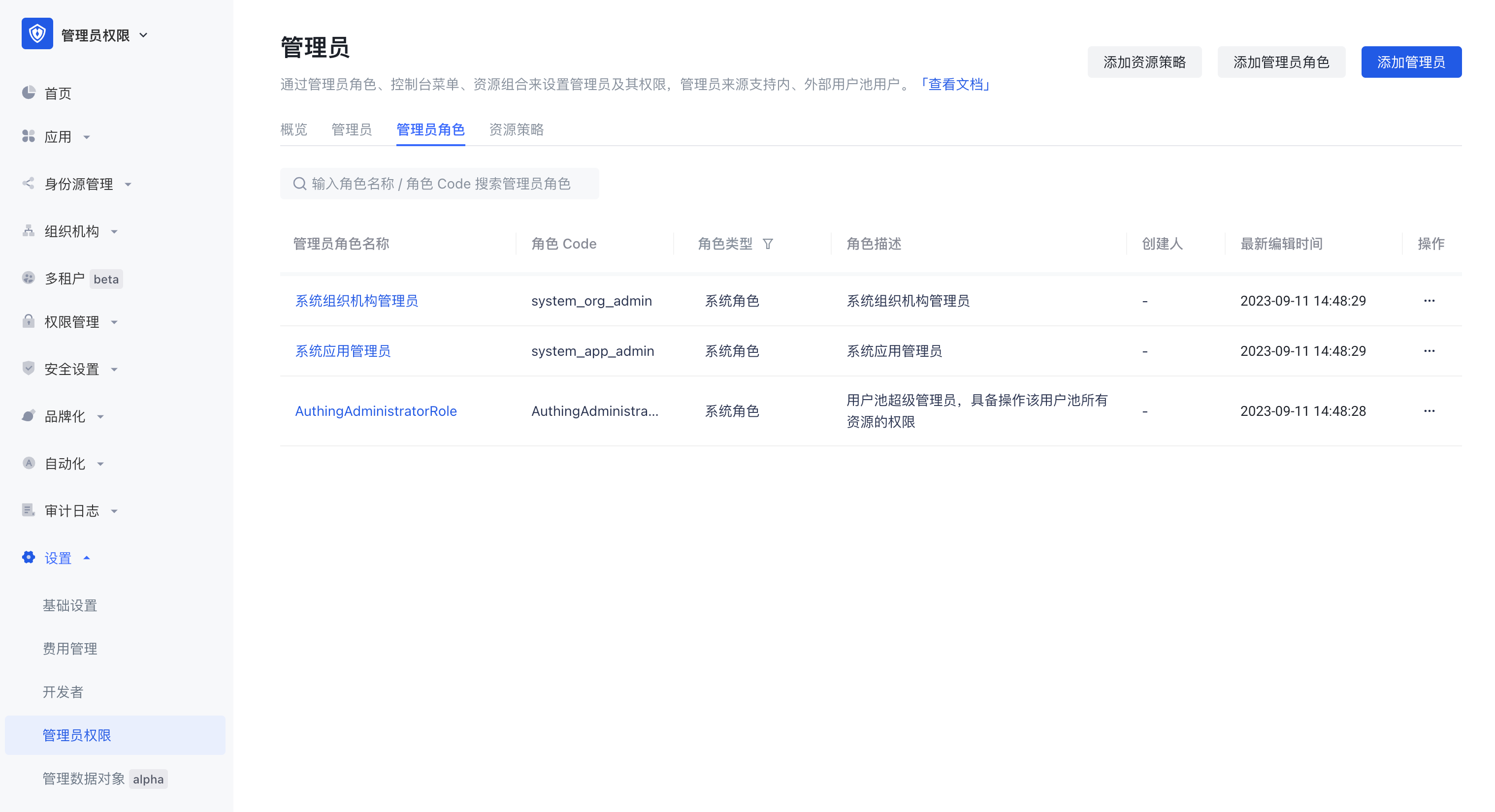The height and width of the screenshot is (812, 1495).
Task: Click the 首页 pie chart icon
Action: (29, 92)
